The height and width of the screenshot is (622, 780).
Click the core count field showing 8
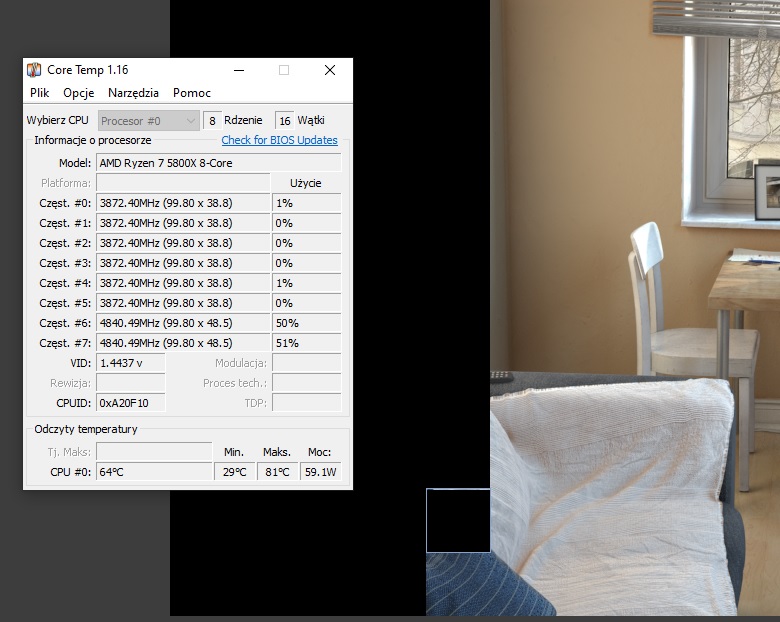click(212, 121)
